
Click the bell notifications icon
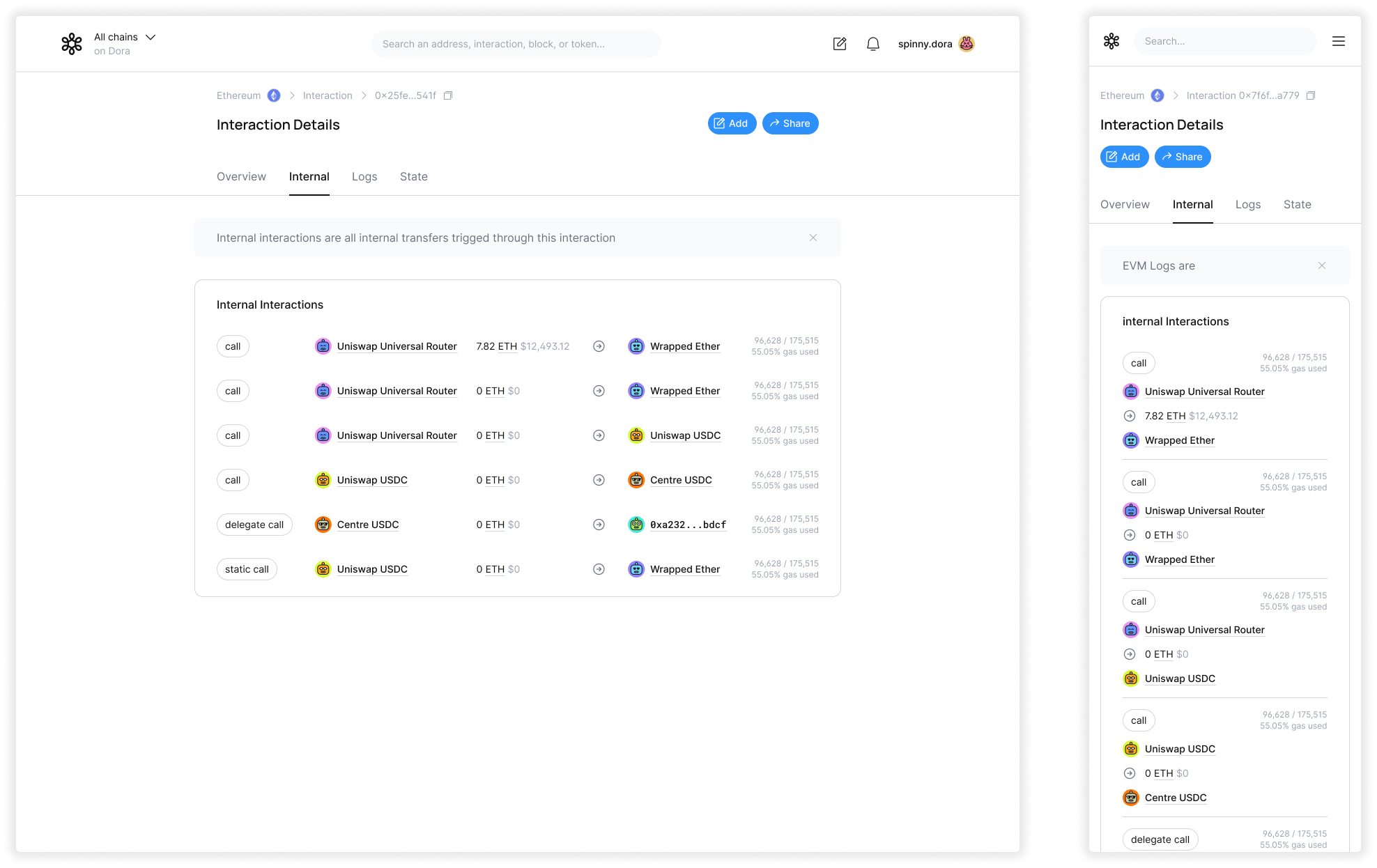tap(872, 44)
